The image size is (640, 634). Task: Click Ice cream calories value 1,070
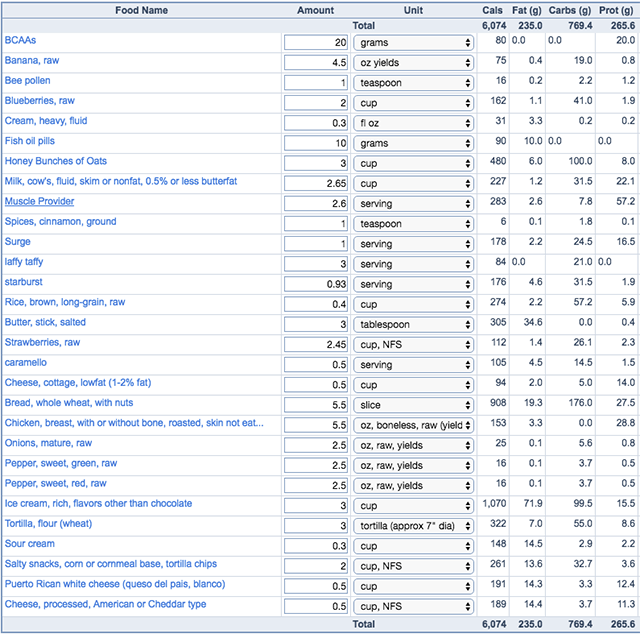click(494, 503)
